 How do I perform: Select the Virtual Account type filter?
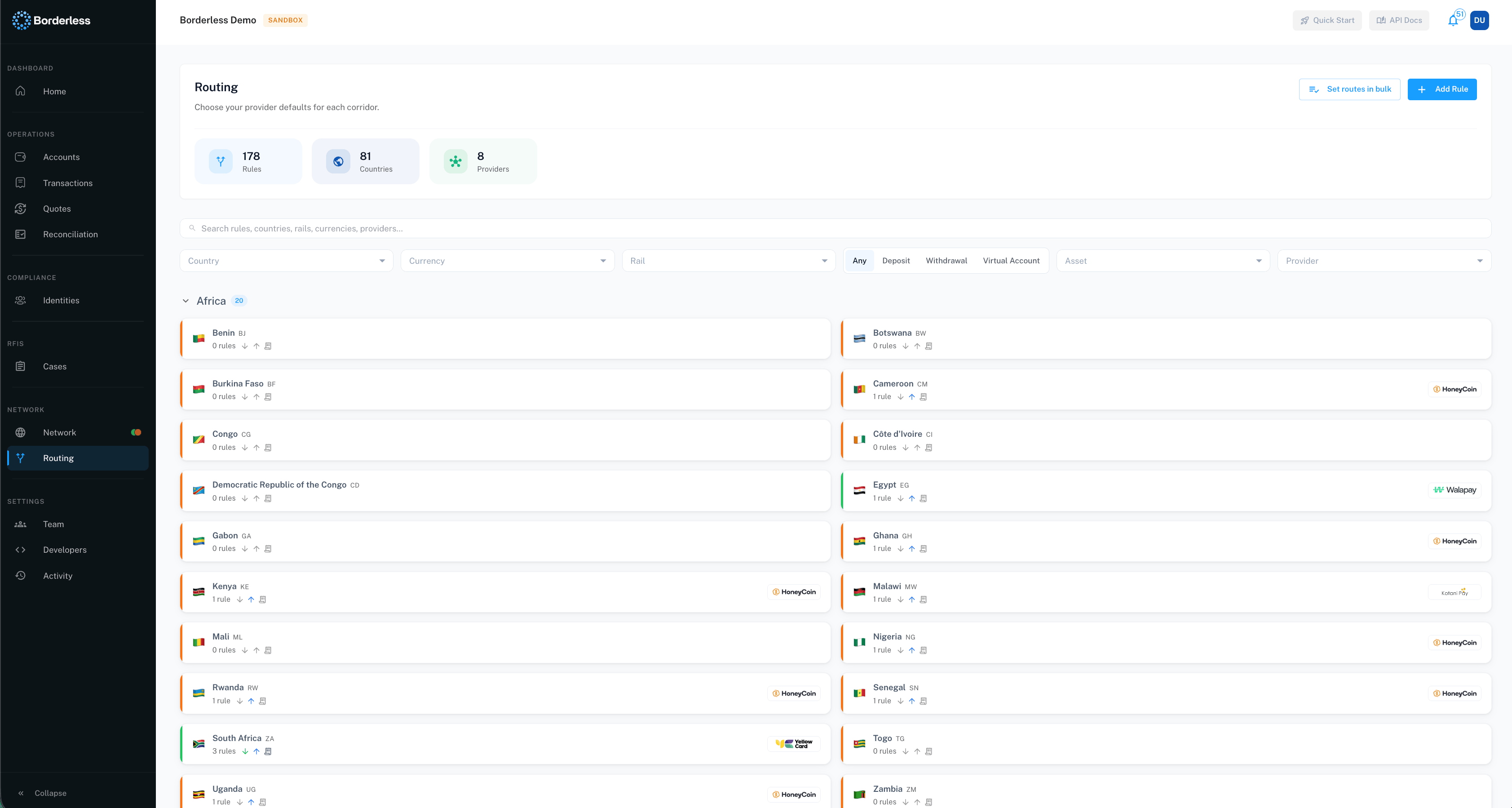point(1011,261)
